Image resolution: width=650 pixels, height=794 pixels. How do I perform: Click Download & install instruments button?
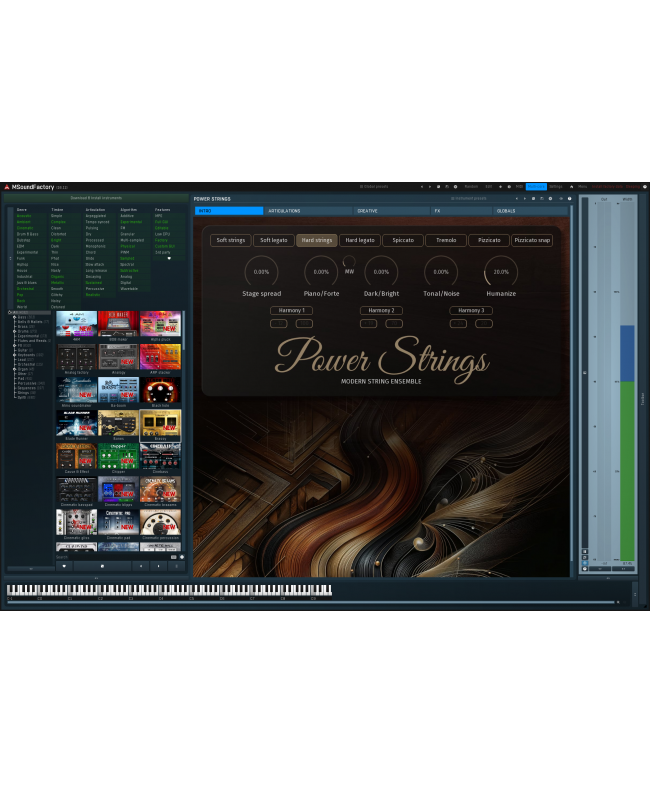click(96, 198)
